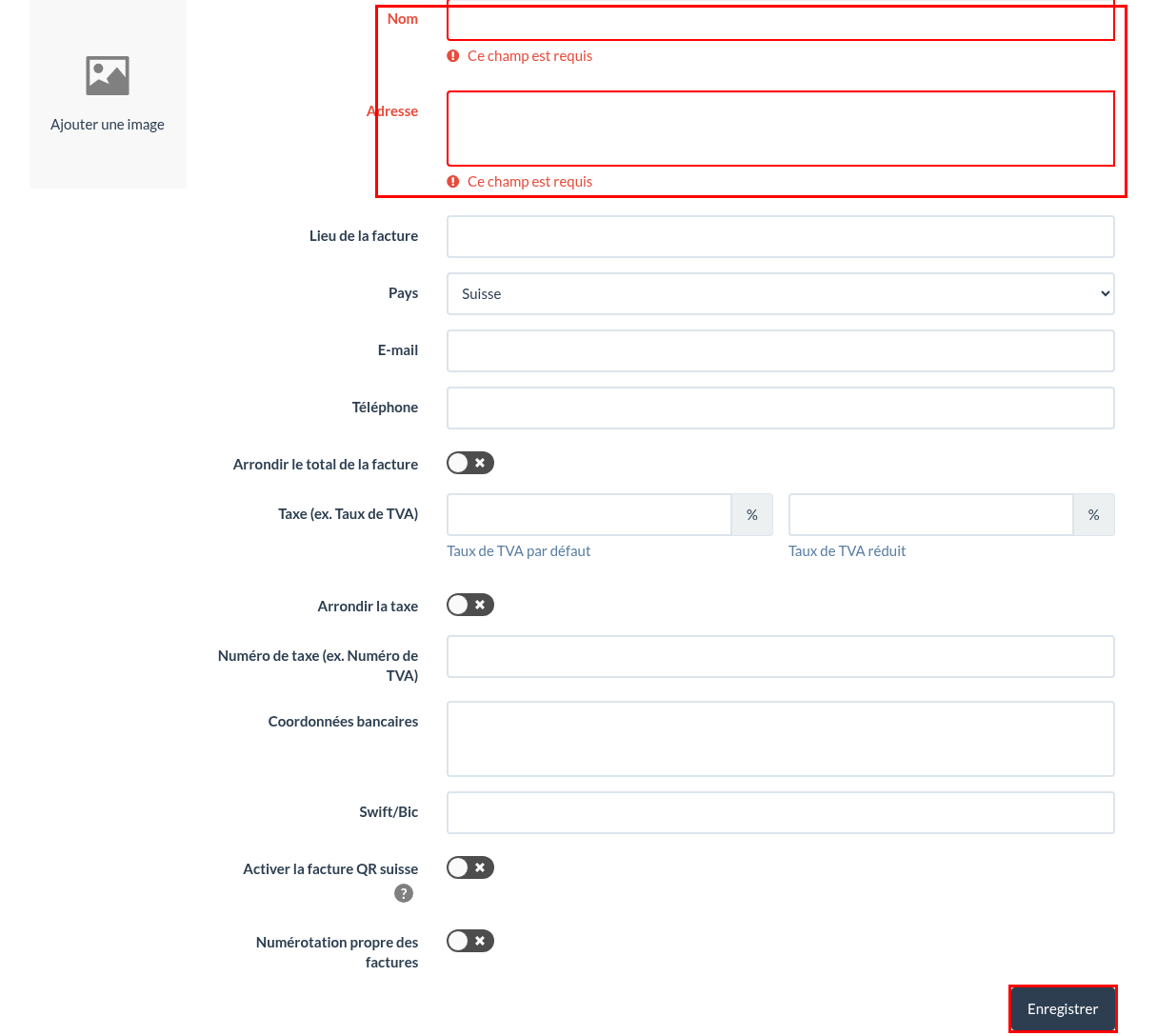The height and width of the screenshot is (1036, 1157).
Task: Click the Arrondir la taxe label
Action: pos(368,607)
